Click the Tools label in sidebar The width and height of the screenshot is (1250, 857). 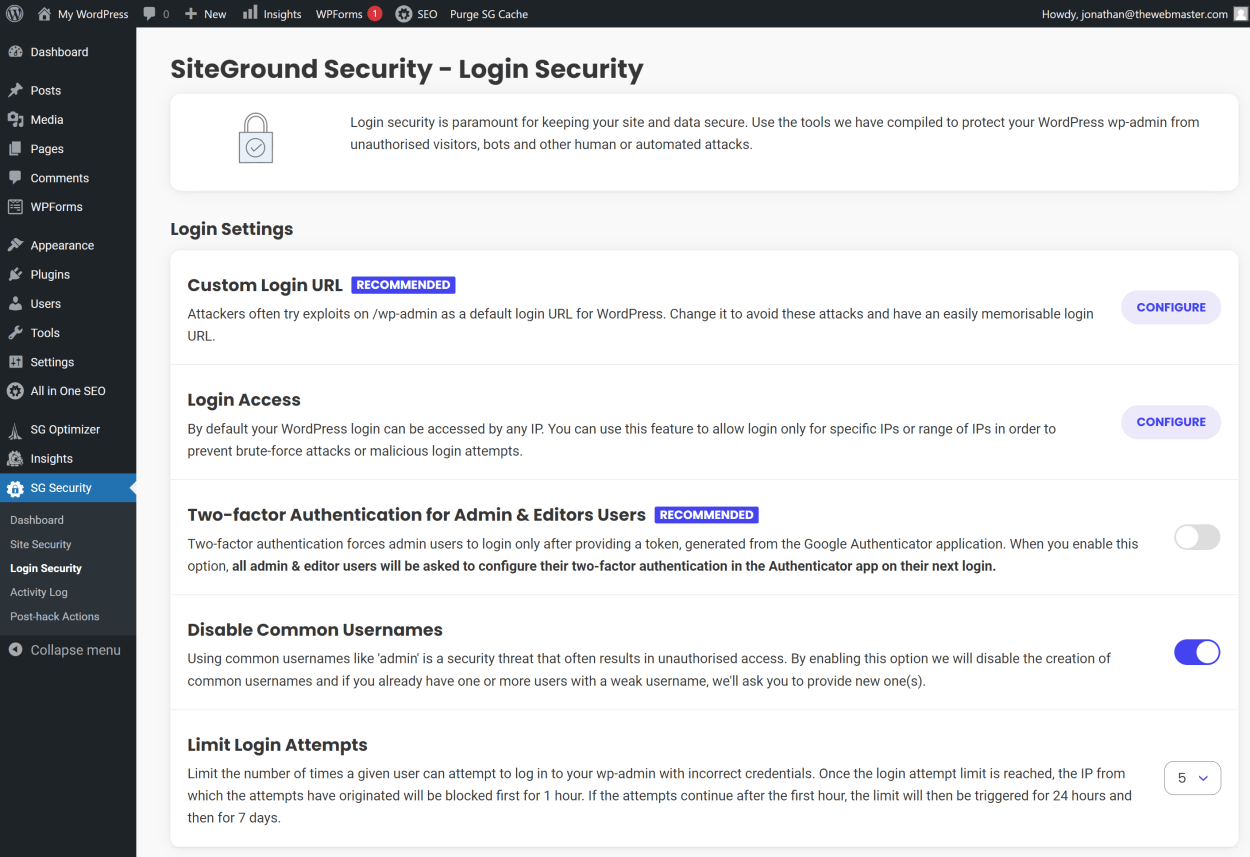(x=45, y=333)
